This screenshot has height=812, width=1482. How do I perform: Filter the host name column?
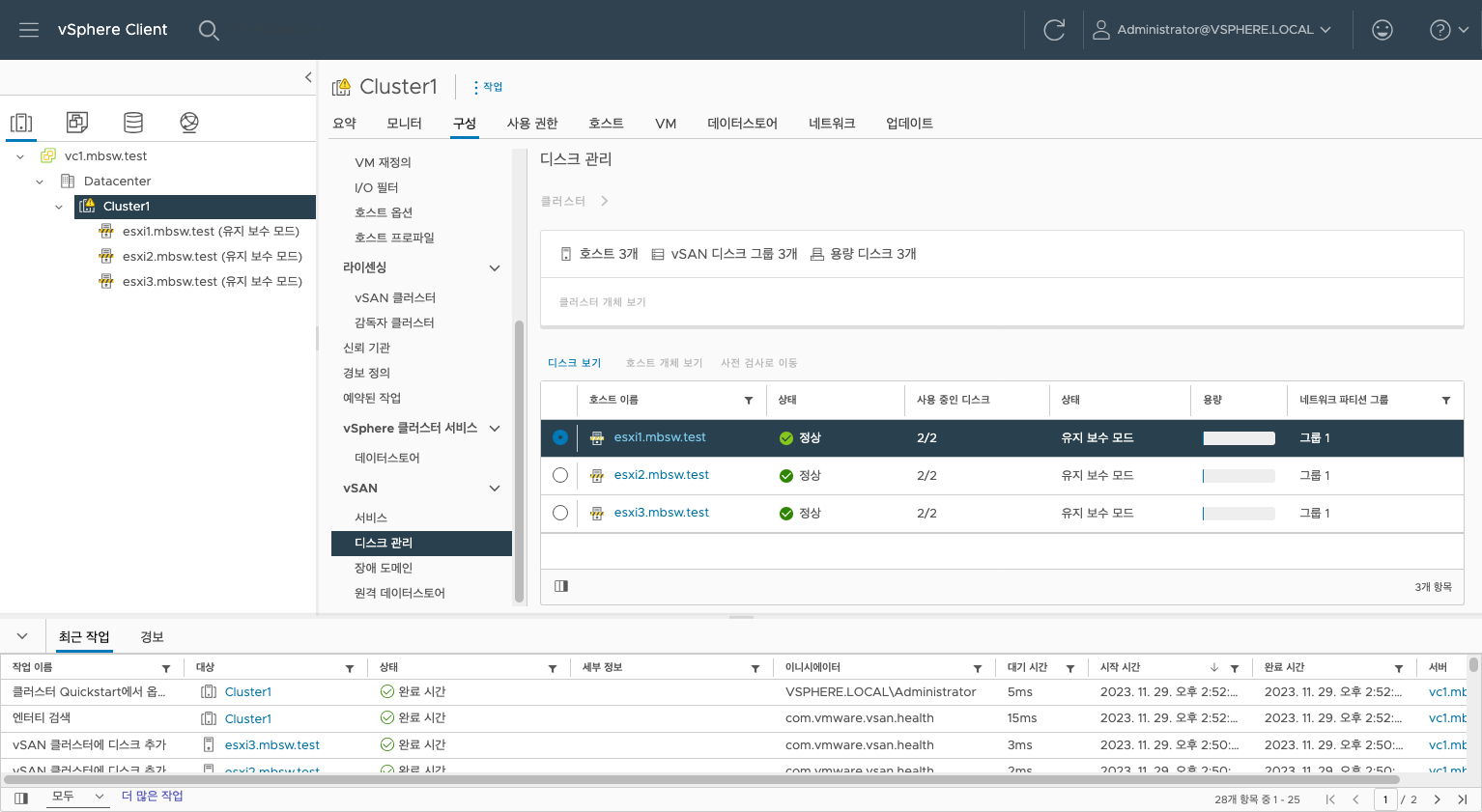pyautogui.click(x=749, y=400)
